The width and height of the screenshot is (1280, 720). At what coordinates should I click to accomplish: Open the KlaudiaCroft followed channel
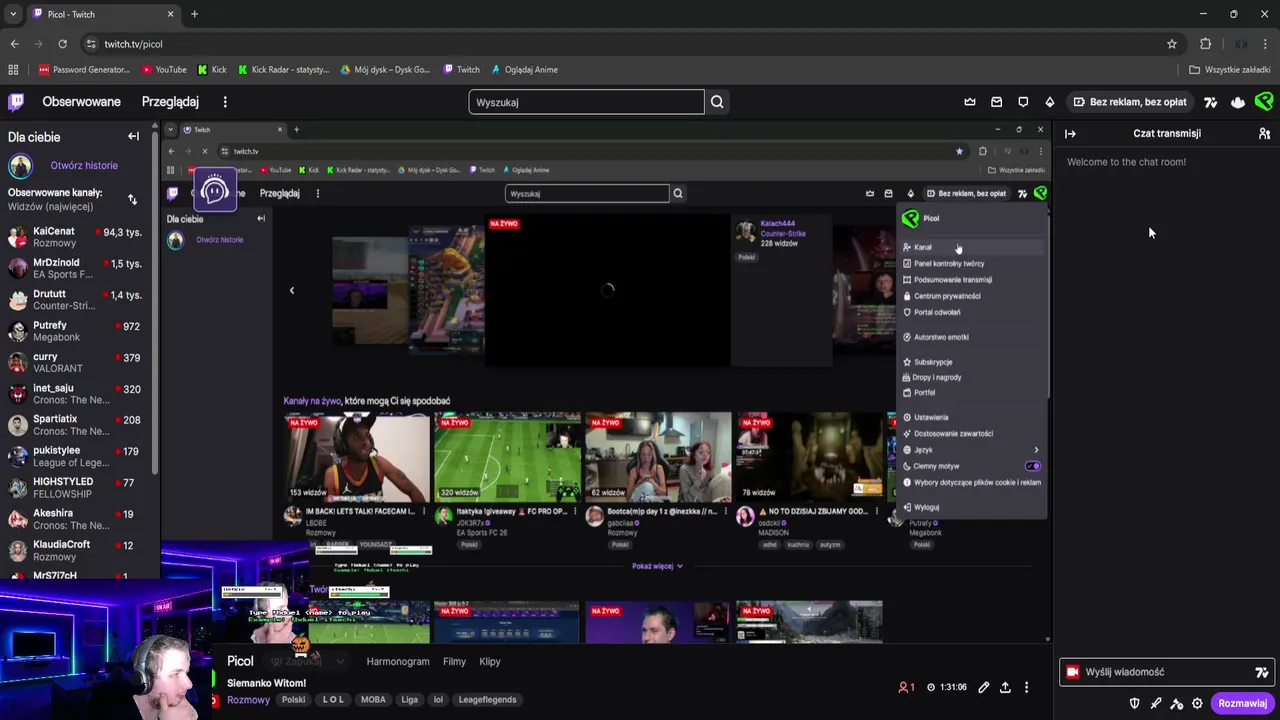75,550
